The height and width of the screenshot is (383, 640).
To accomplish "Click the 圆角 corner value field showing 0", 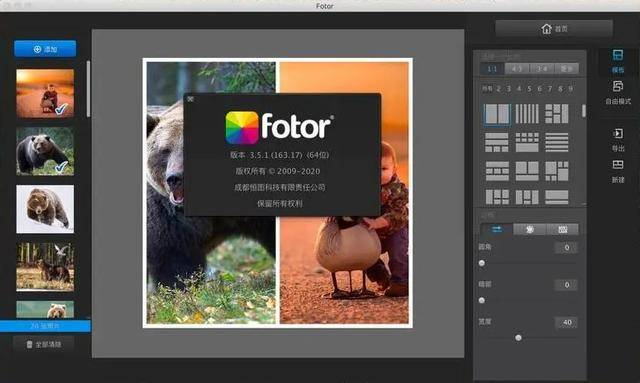I will tap(566, 247).
